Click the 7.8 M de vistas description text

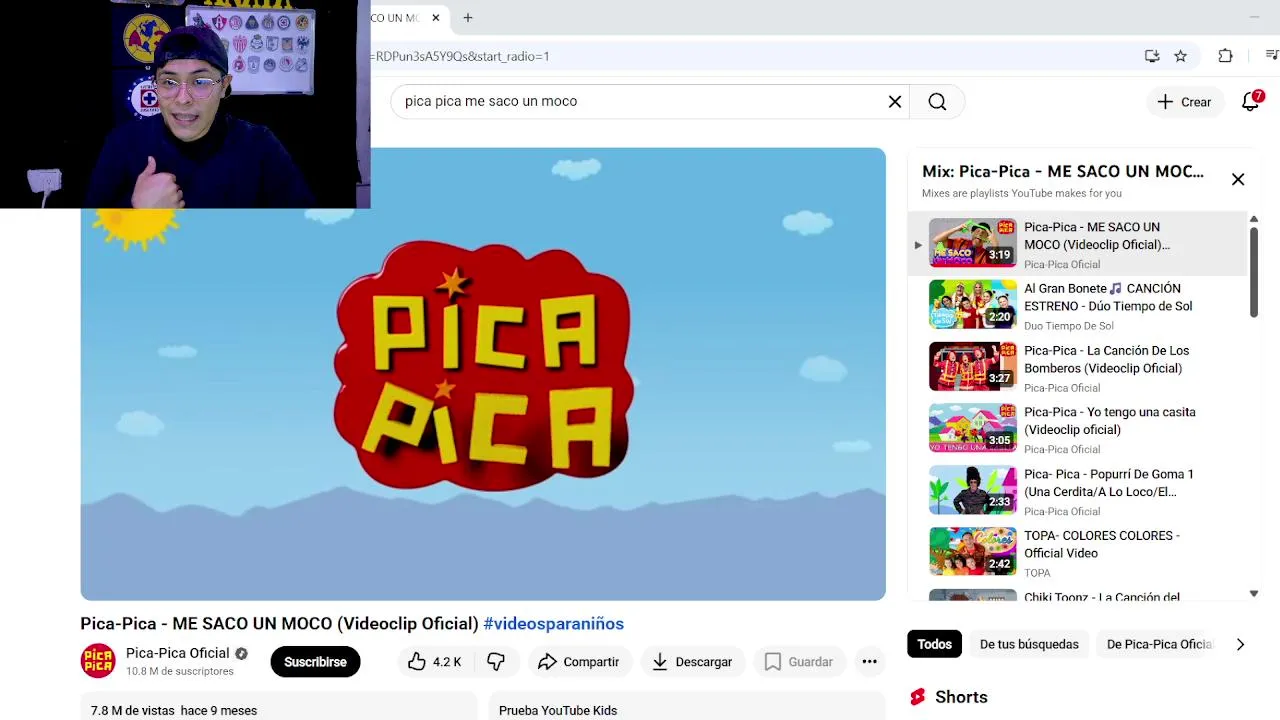[174, 711]
